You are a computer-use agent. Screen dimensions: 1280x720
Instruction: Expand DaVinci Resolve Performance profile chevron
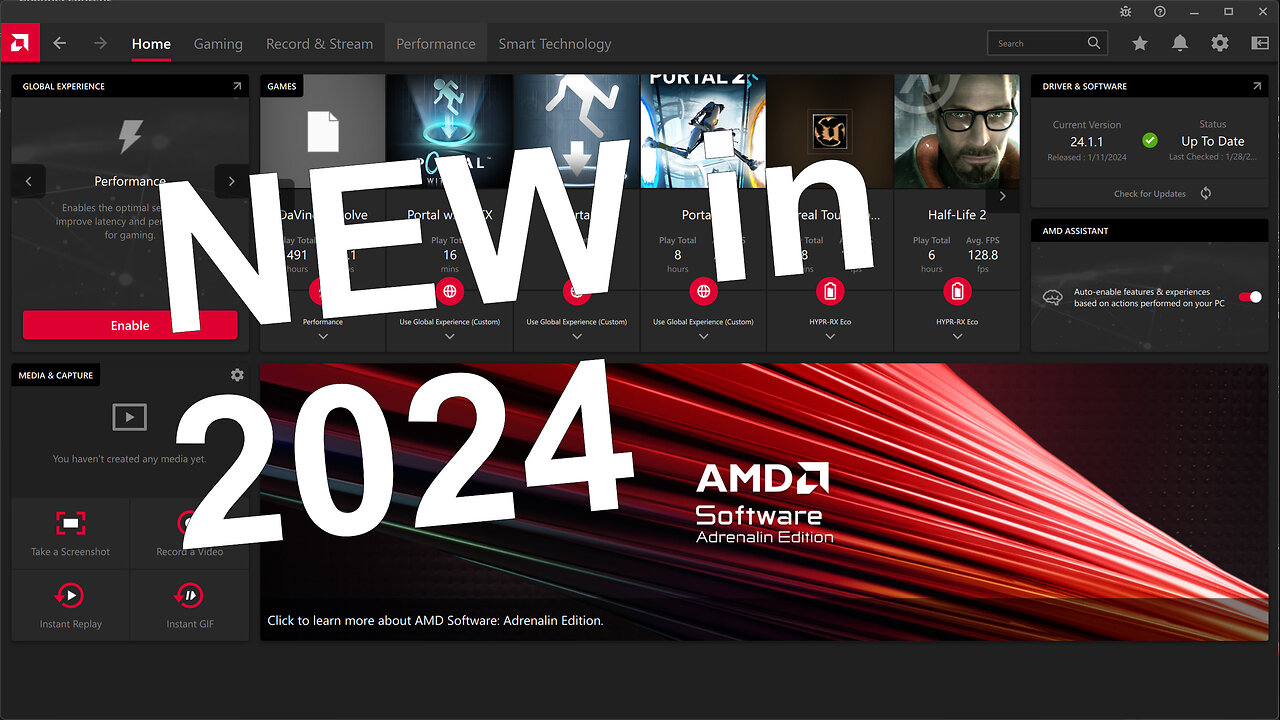323,336
